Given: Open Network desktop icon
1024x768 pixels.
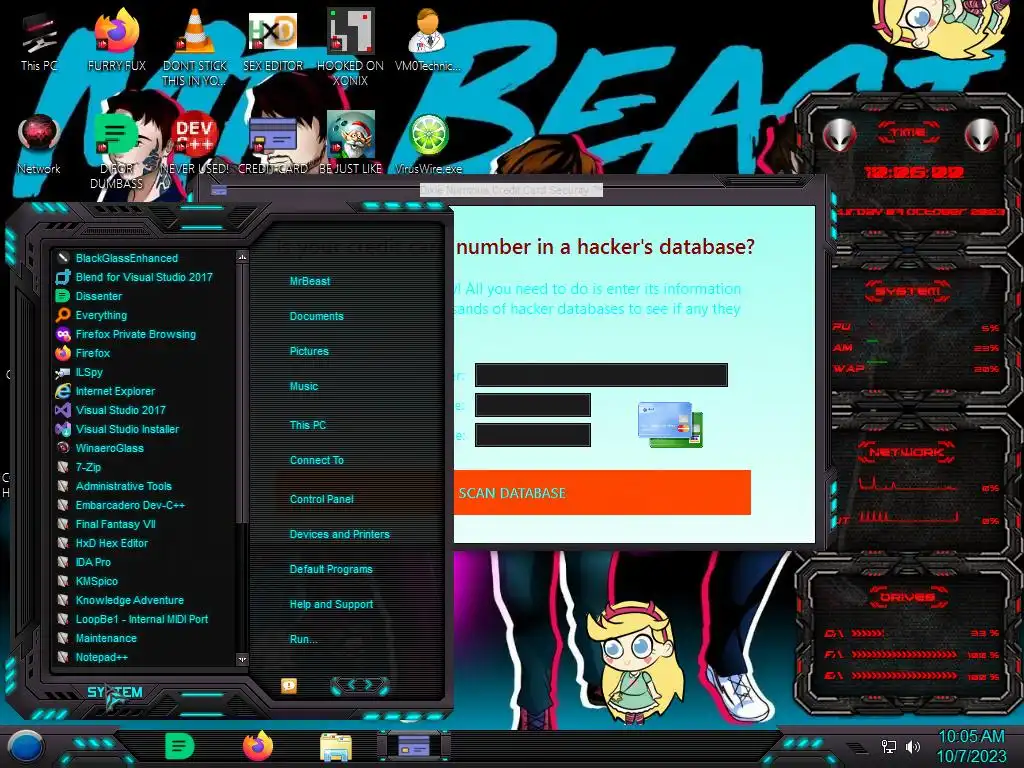Looking at the screenshot, I should click(39, 144).
